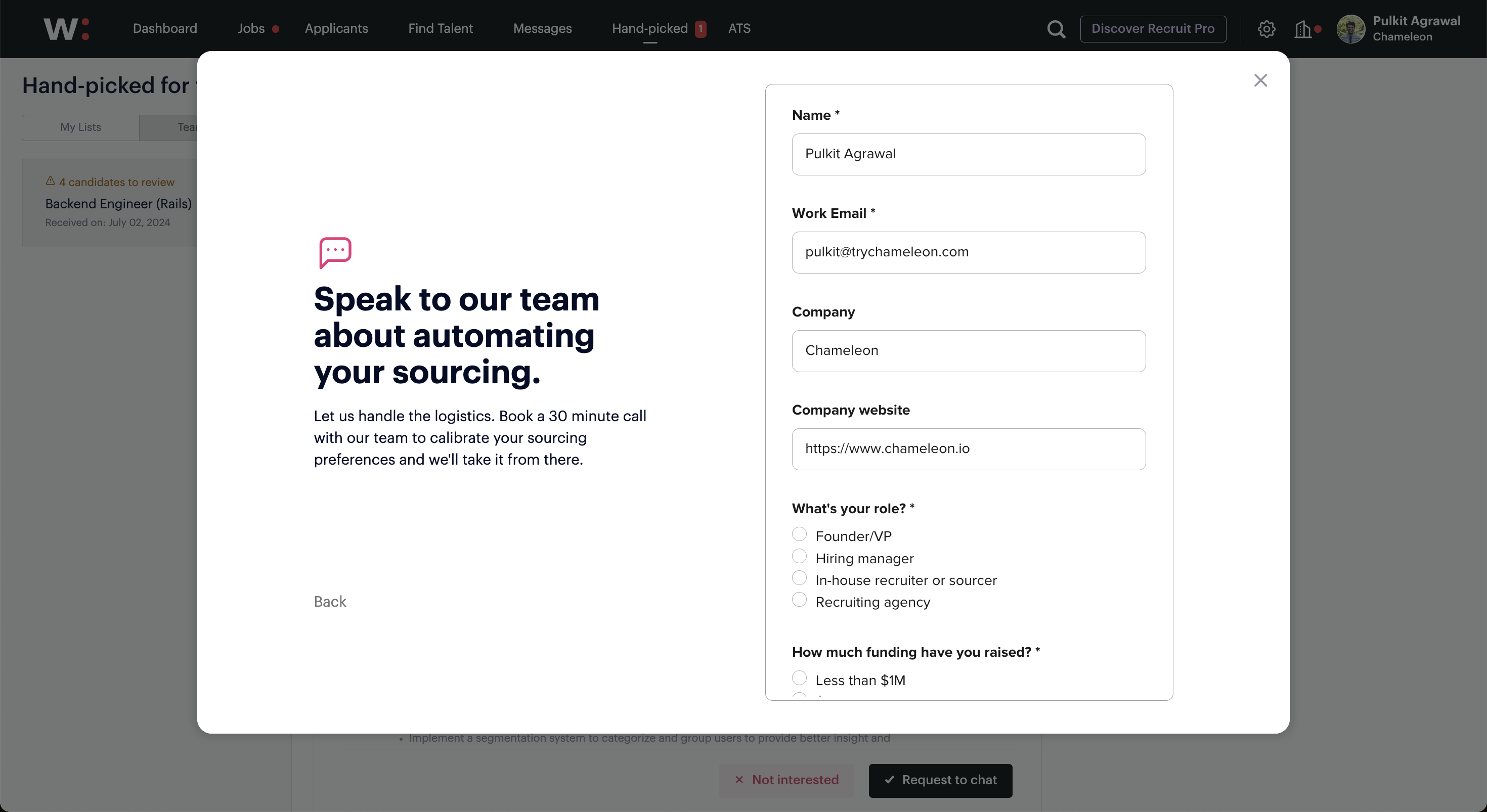Image resolution: width=1487 pixels, height=812 pixels.
Task: Click the warning triangle beside candidates to review
Action: click(x=50, y=181)
